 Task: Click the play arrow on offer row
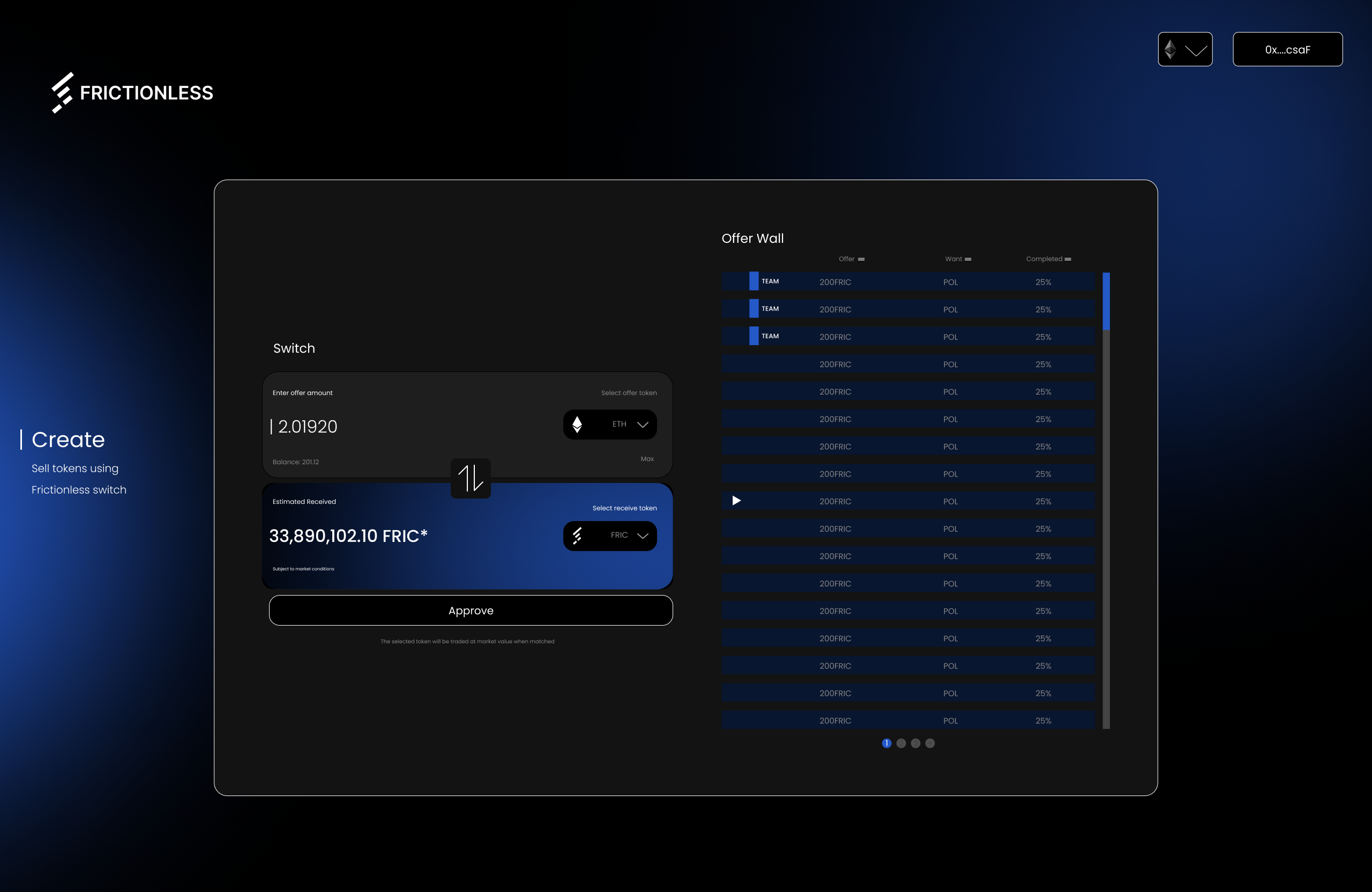(x=736, y=501)
